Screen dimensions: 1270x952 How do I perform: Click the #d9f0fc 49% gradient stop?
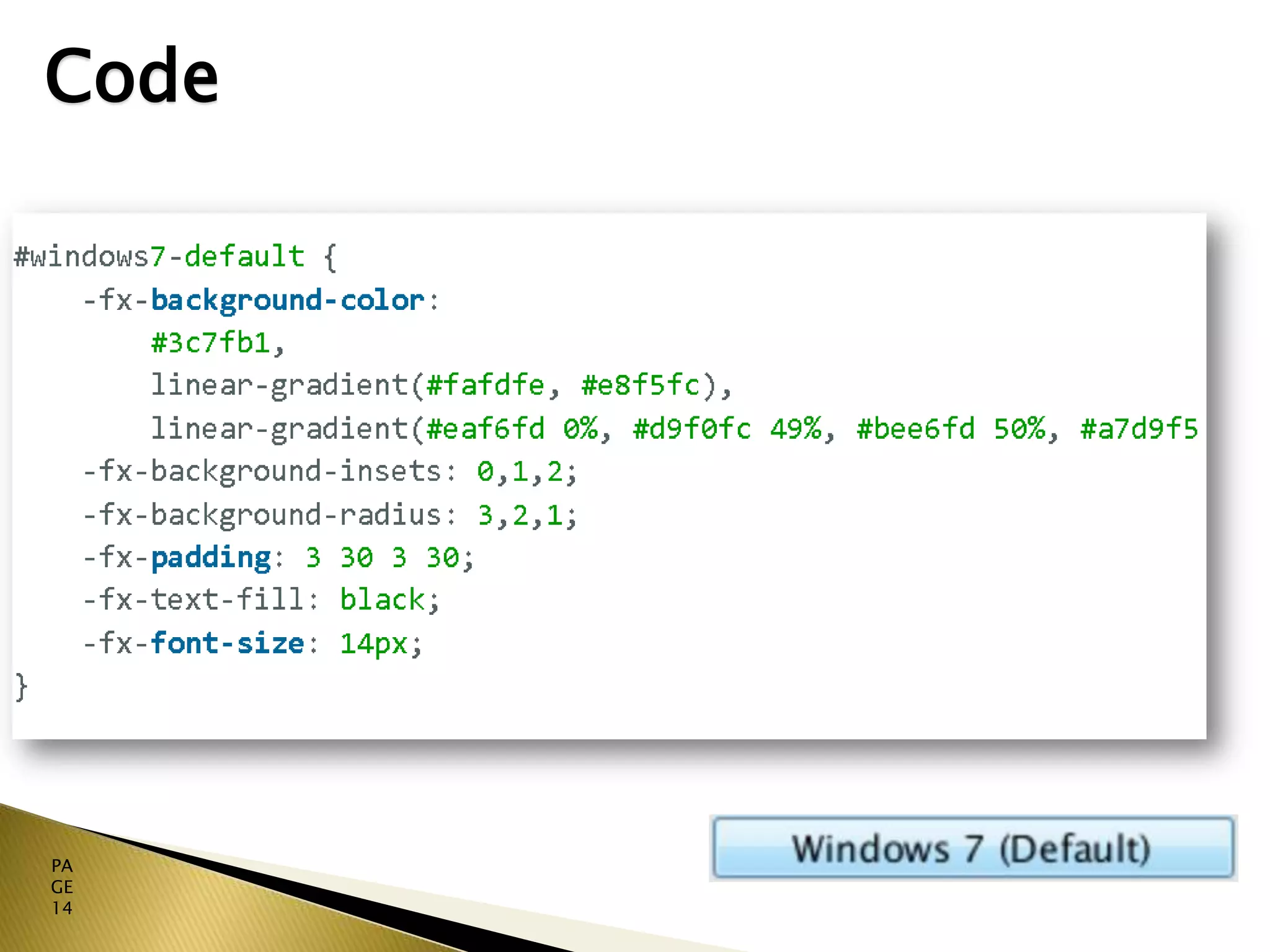coord(727,428)
